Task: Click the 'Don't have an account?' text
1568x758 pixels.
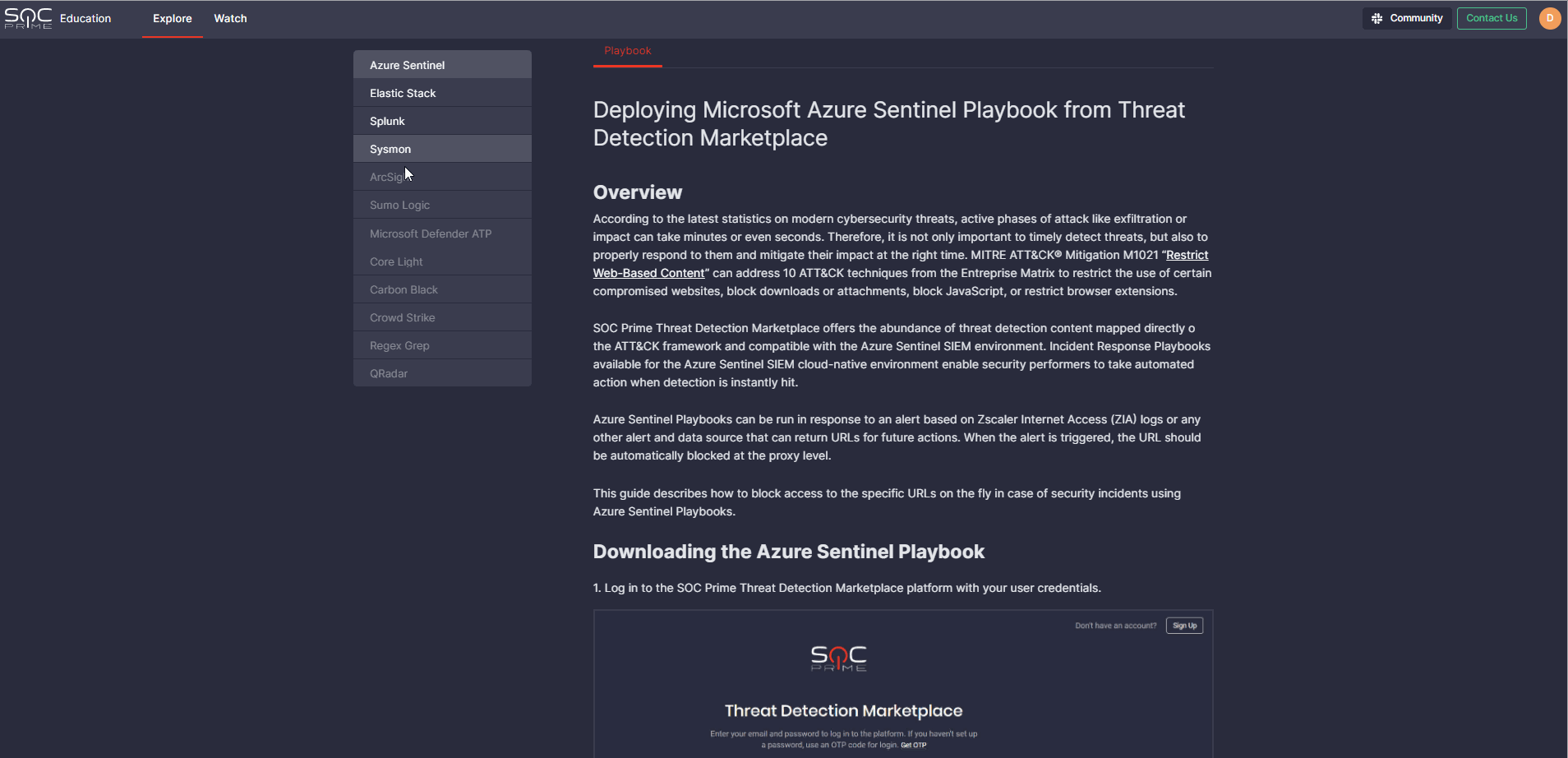Action: tap(1115, 626)
